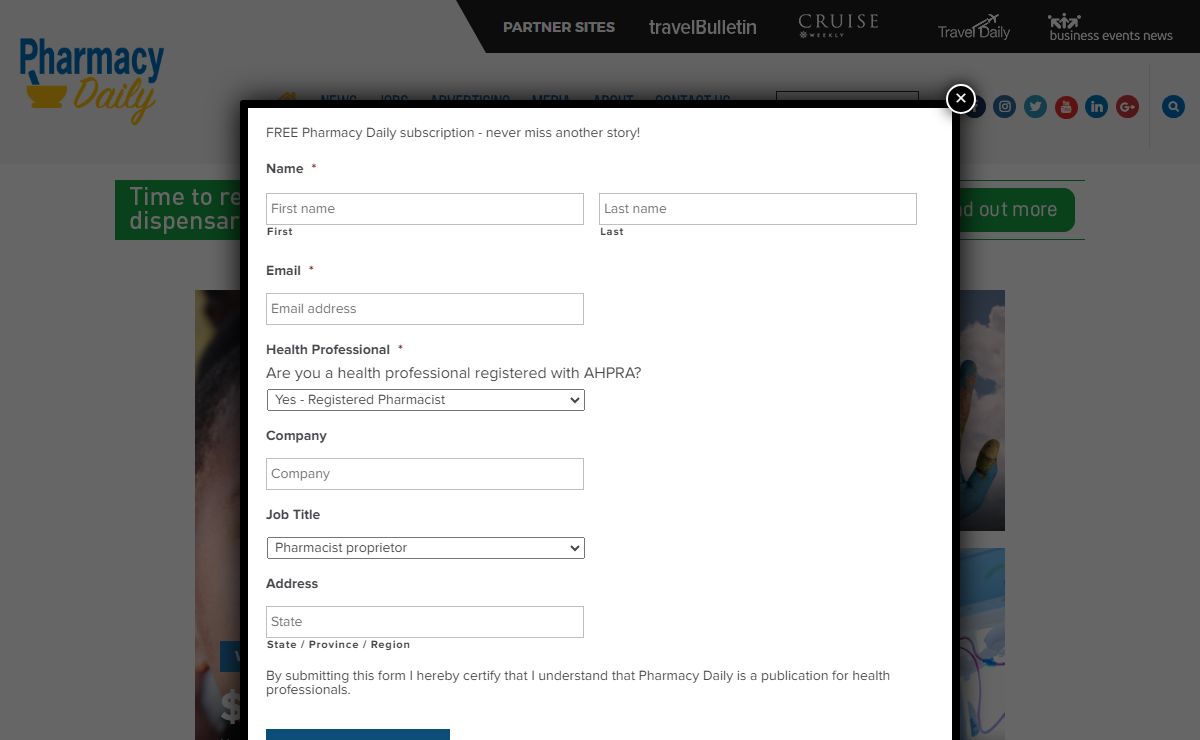The image size is (1200, 740).
Task: Expand the Health Professional dropdown
Action: click(425, 400)
